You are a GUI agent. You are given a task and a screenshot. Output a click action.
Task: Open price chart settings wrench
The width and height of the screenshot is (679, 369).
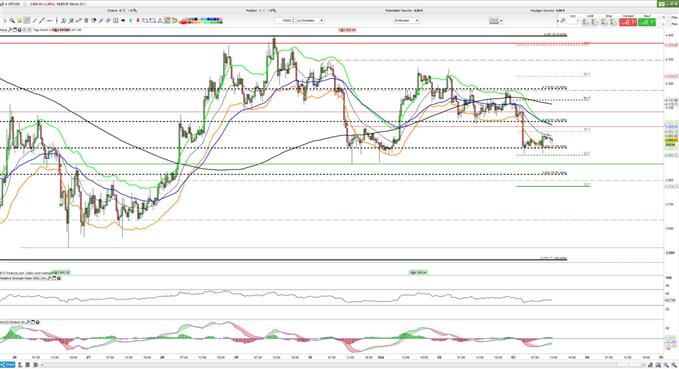[10, 30]
